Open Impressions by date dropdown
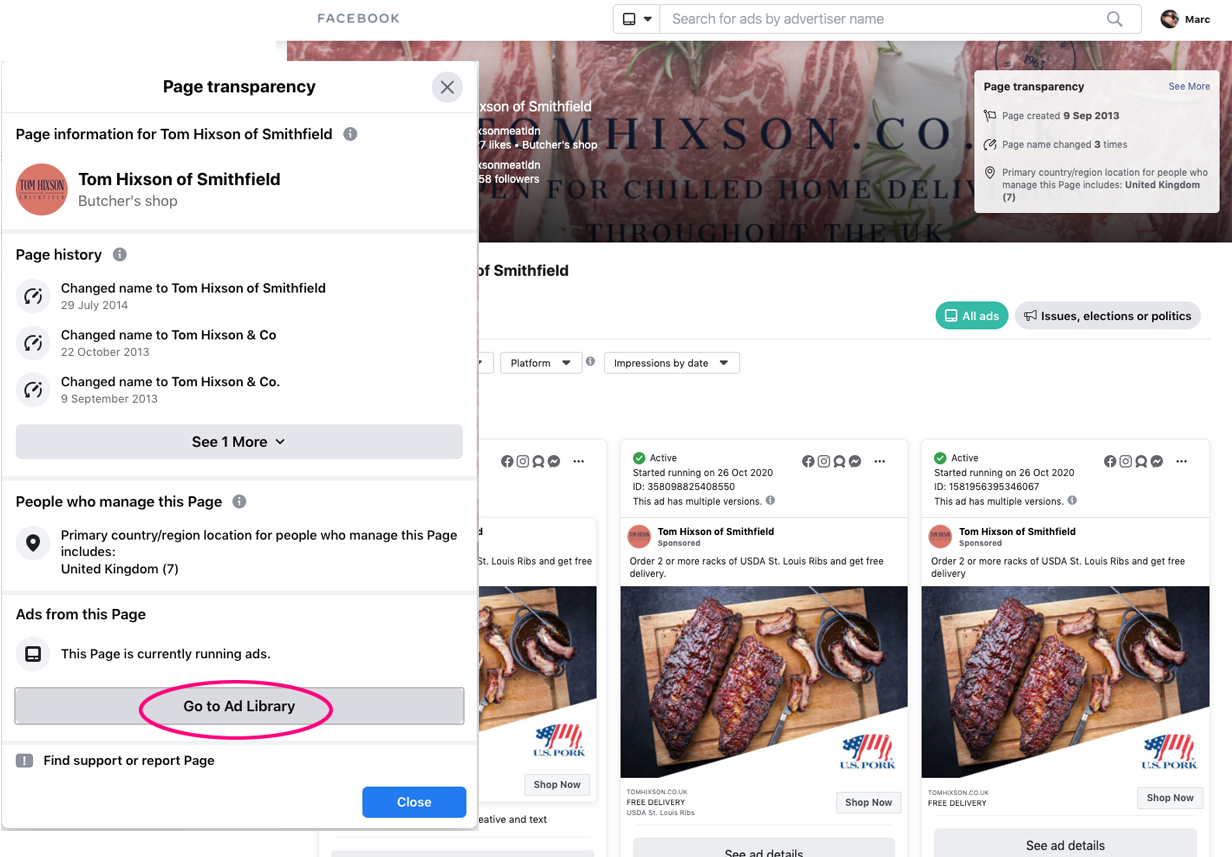 point(671,363)
